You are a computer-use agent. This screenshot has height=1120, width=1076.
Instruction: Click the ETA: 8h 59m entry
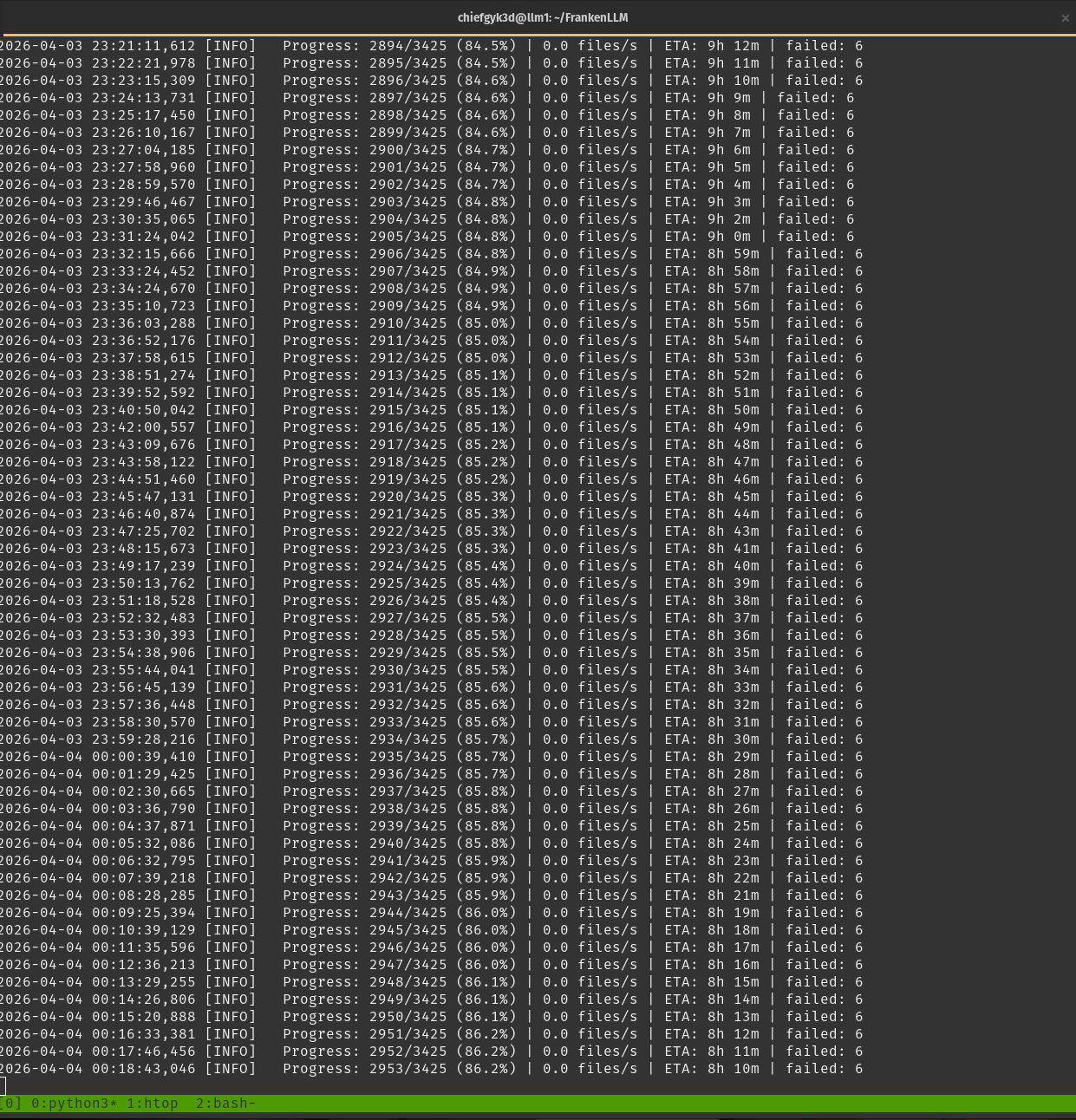coord(712,254)
